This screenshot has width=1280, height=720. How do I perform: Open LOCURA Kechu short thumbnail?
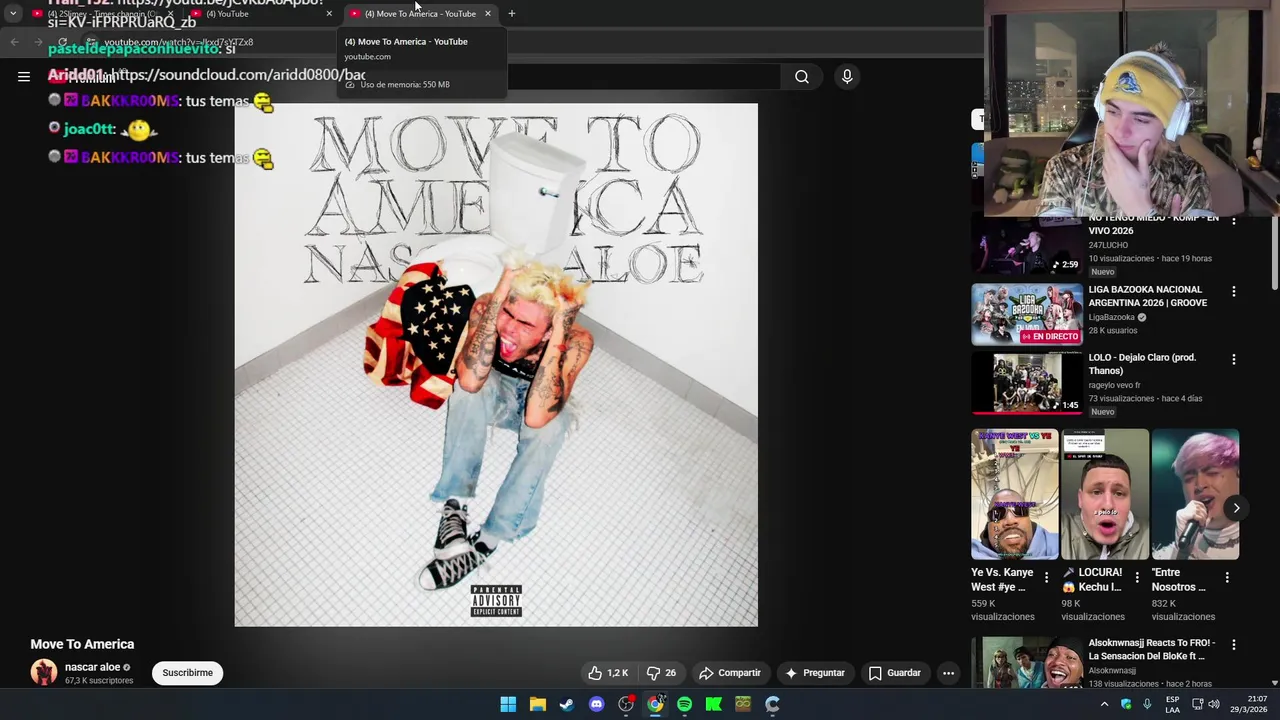pyautogui.click(x=1105, y=494)
